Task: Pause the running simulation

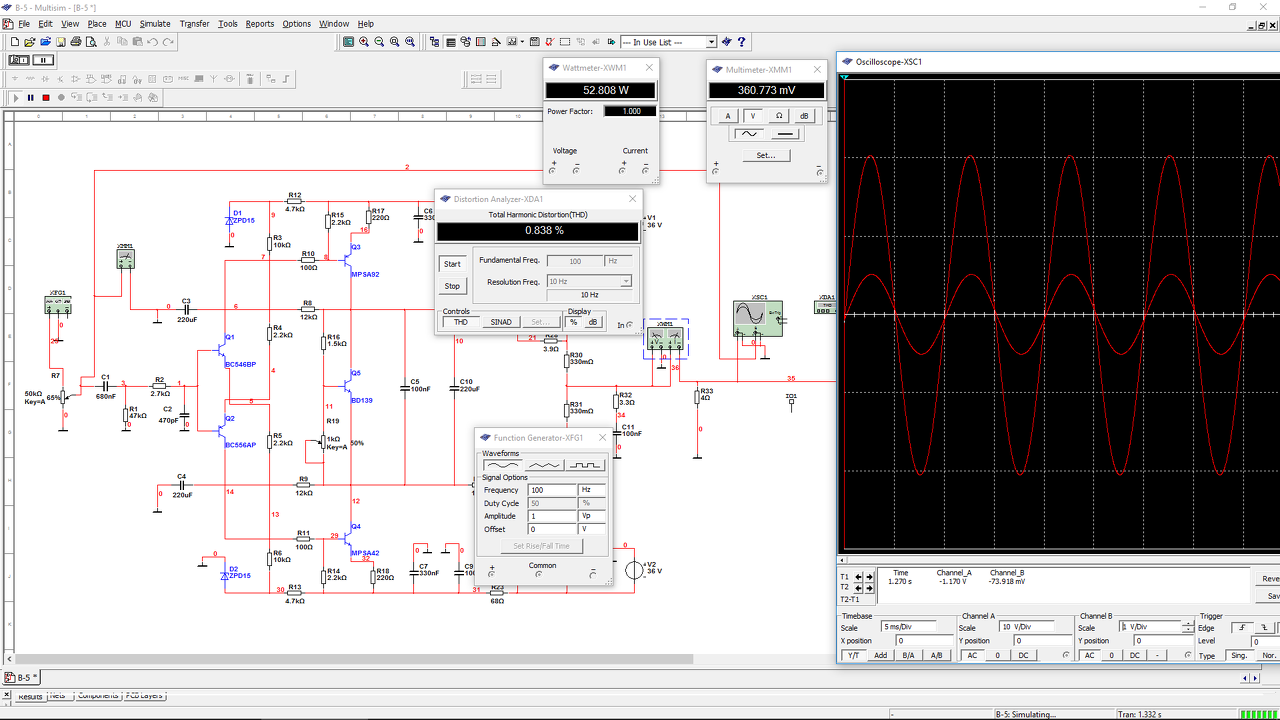Action: pos(31,98)
